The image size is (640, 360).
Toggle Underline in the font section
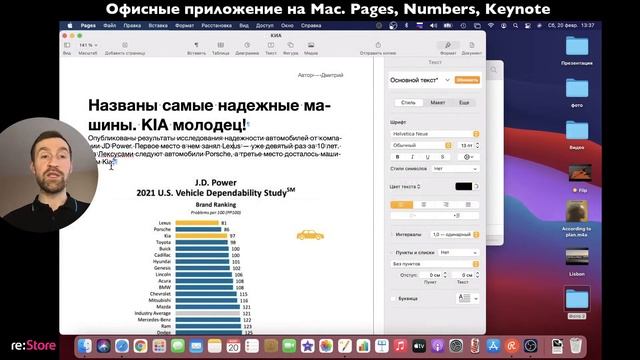click(x=427, y=157)
